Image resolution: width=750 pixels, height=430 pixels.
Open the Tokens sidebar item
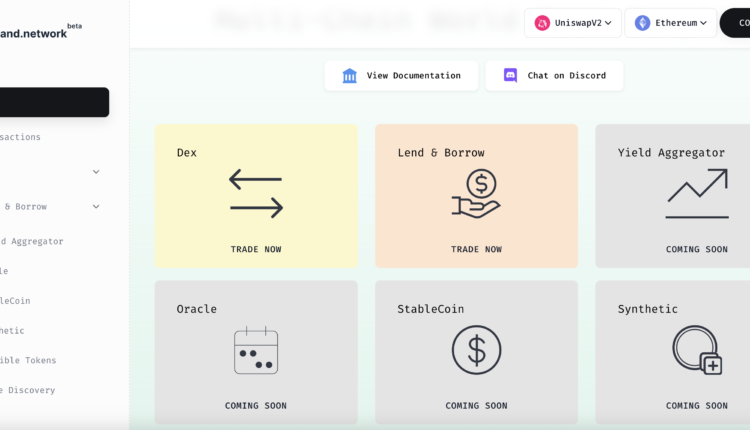coord(28,360)
